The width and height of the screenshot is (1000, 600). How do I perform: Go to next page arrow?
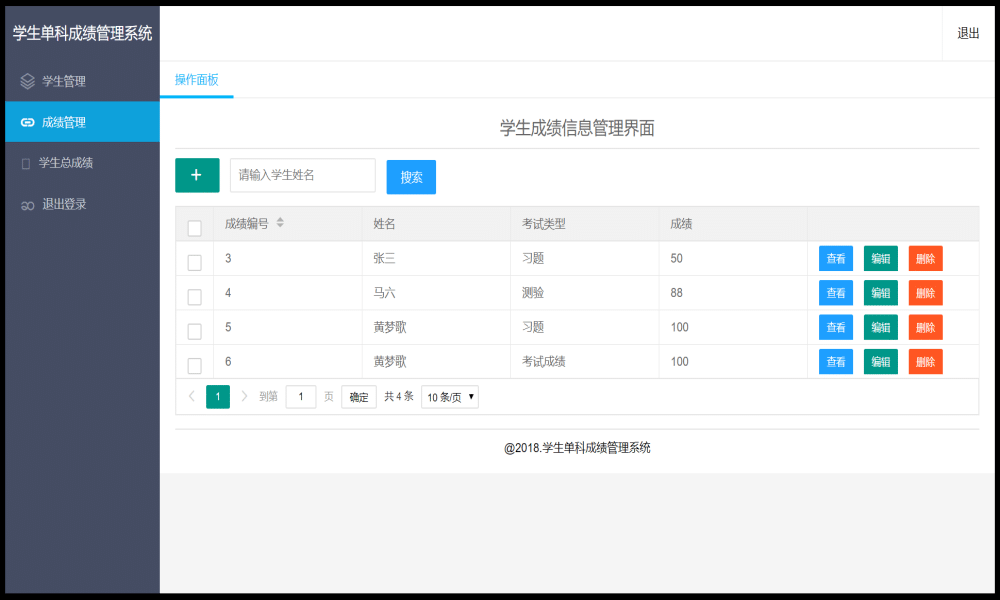tap(244, 397)
